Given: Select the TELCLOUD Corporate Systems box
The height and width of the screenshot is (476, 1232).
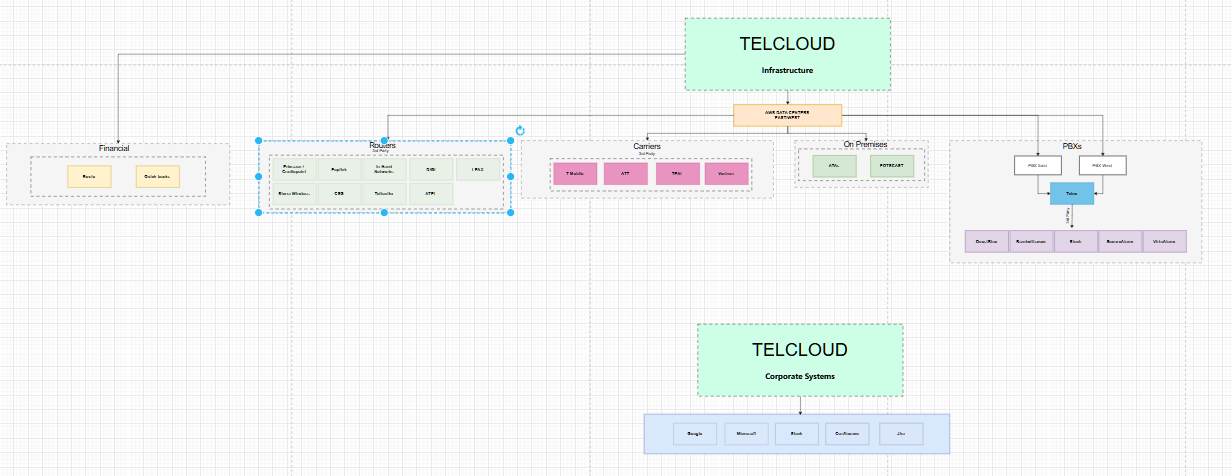Looking at the screenshot, I should 800,360.
